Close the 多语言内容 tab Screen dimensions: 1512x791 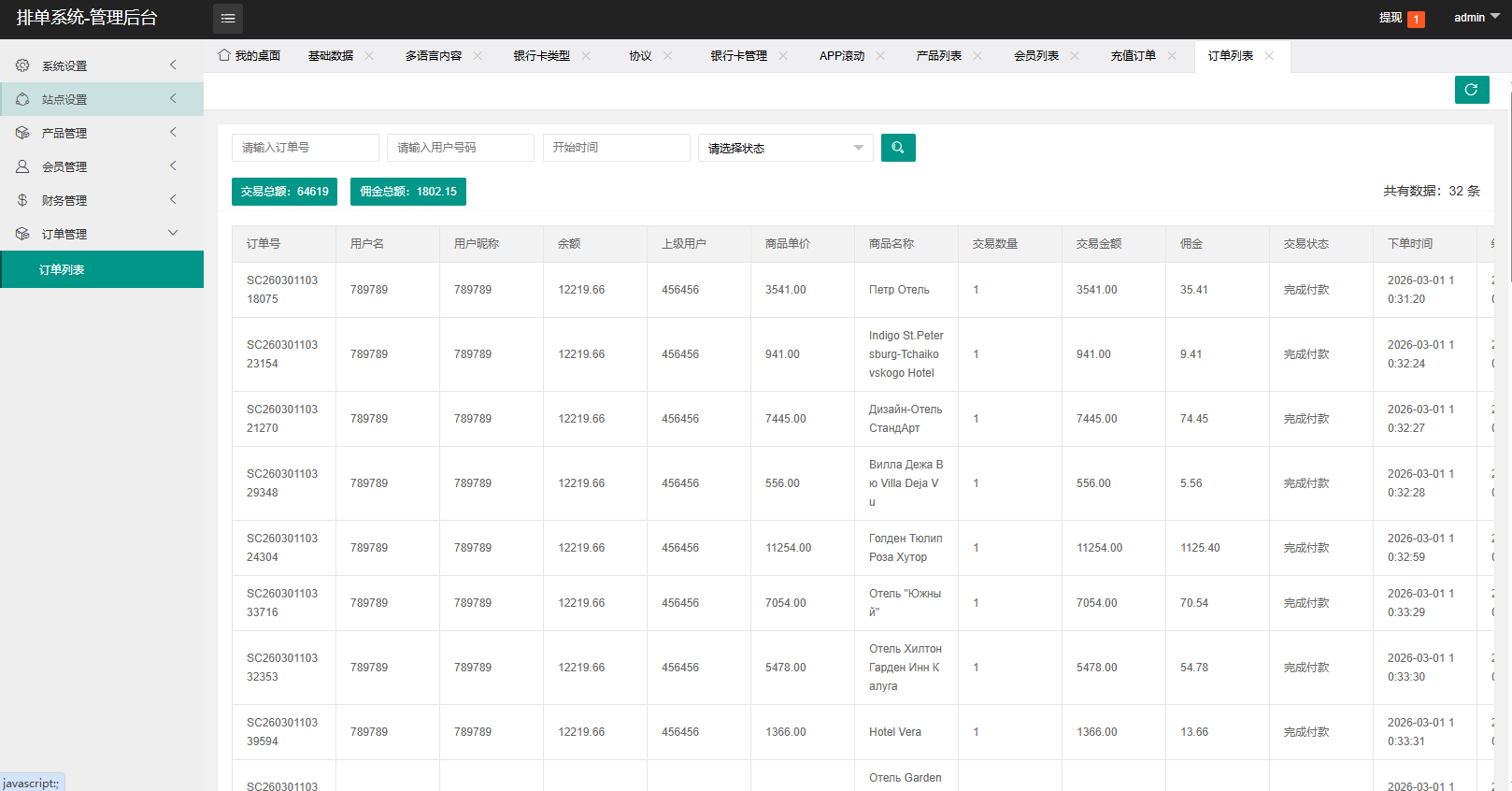478,56
